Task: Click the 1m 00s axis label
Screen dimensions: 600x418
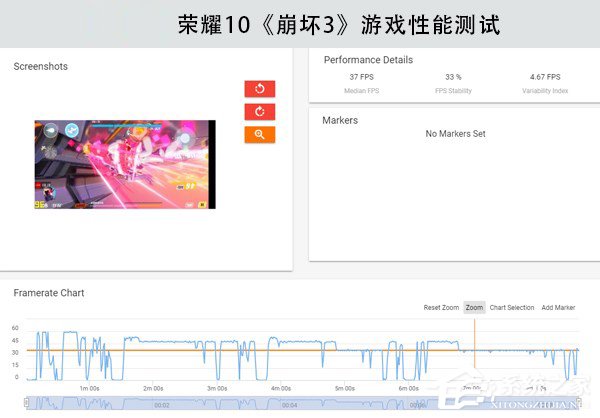Action: coord(90,388)
